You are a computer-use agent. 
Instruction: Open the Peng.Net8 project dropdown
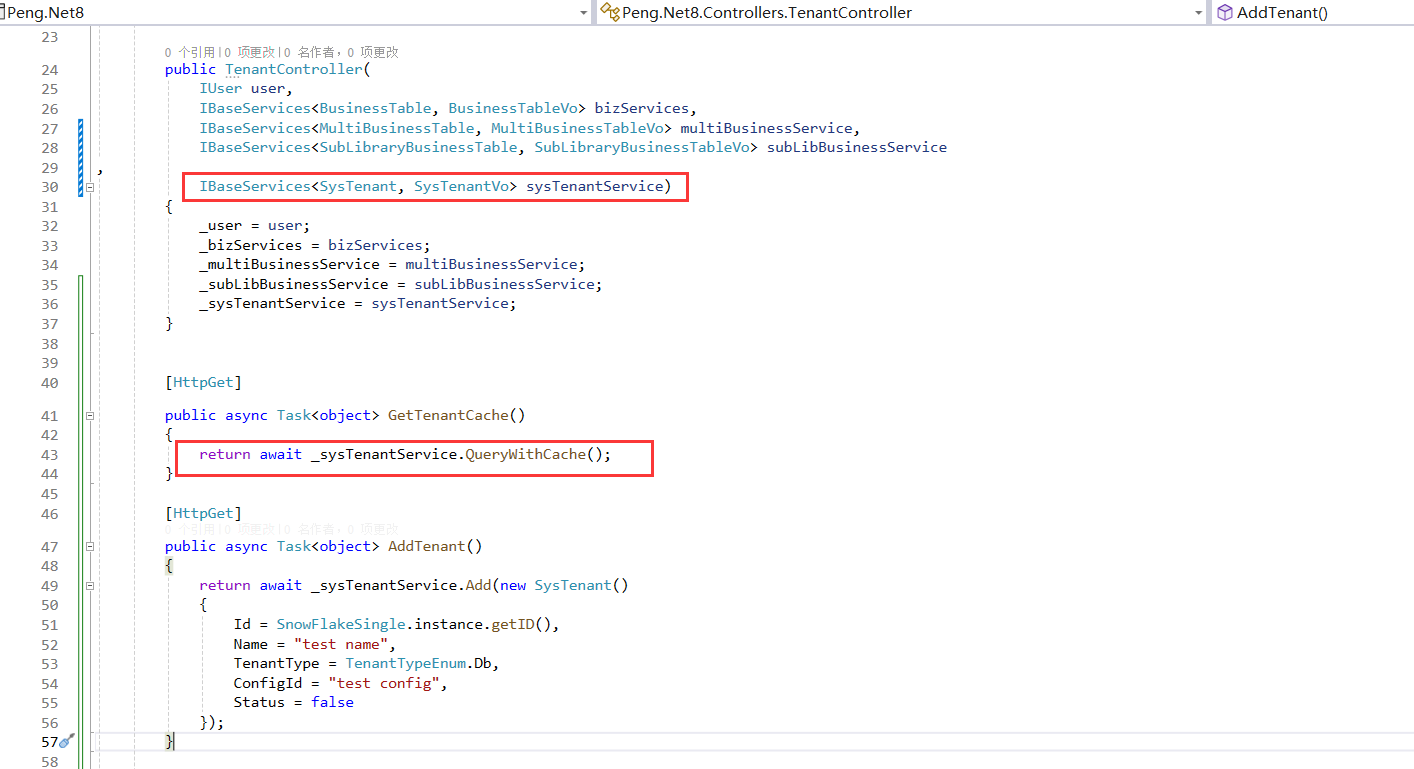pos(584,13)
